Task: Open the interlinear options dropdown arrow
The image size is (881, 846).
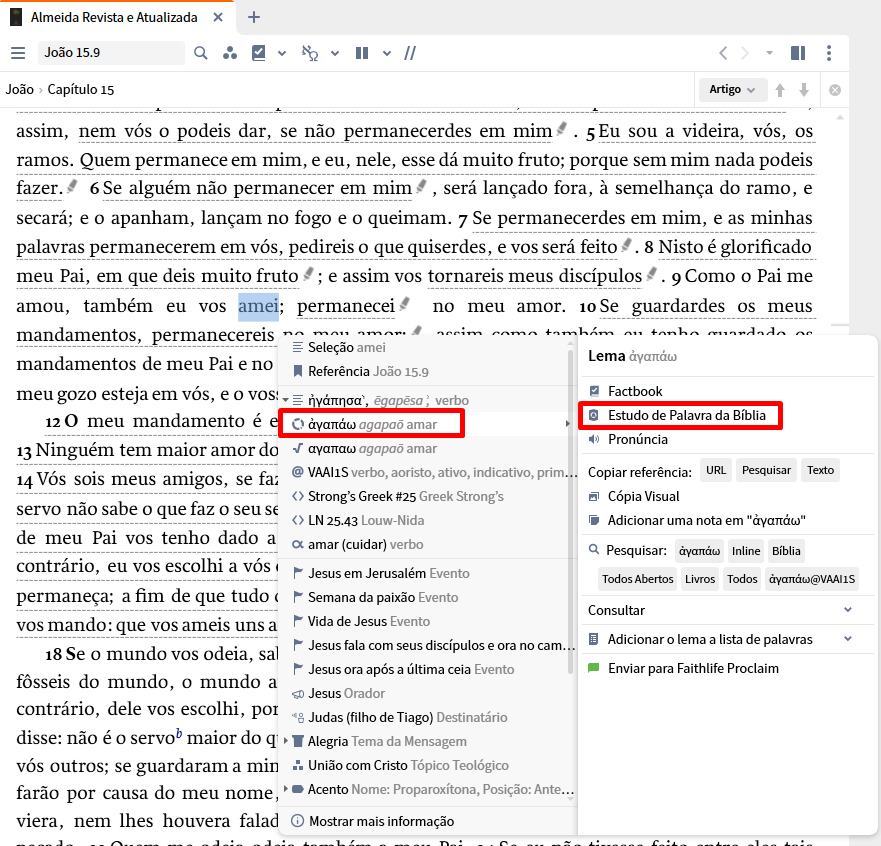Action: (x=335, y=53)
